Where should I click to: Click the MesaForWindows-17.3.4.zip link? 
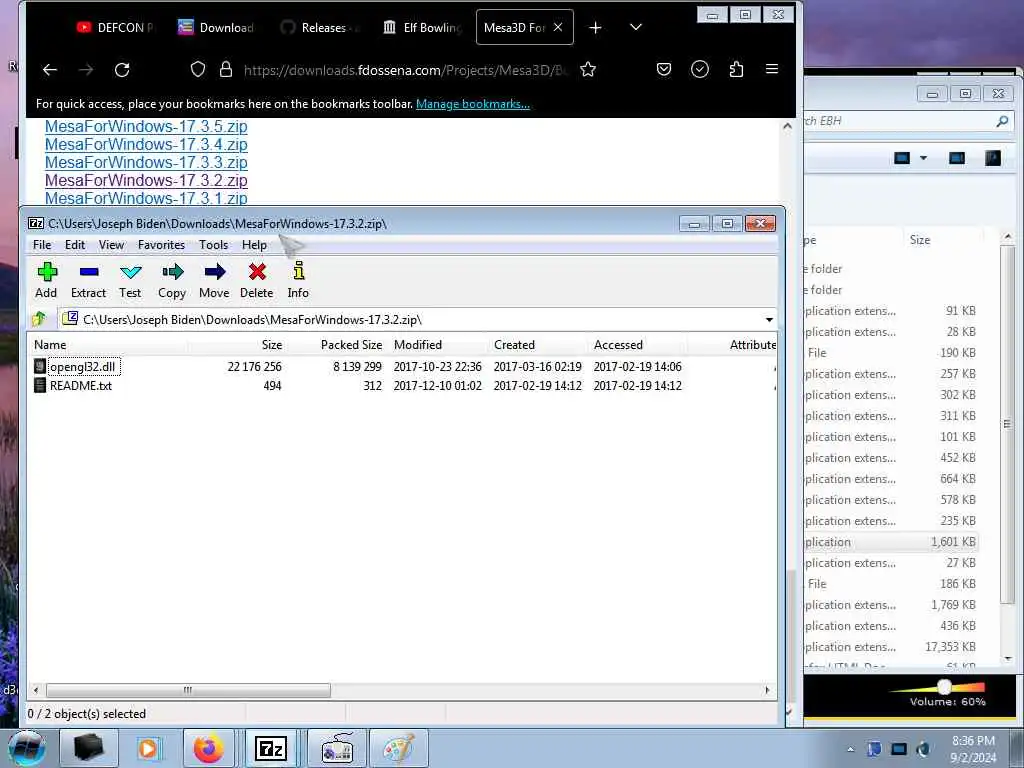(x=146, y=144)
